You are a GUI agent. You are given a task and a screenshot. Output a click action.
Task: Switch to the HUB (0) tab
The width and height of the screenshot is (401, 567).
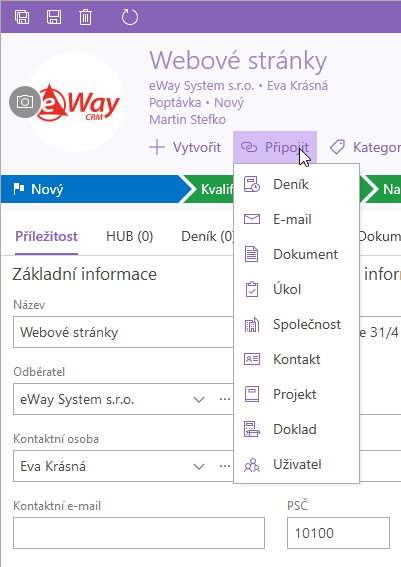coord(129,236)
